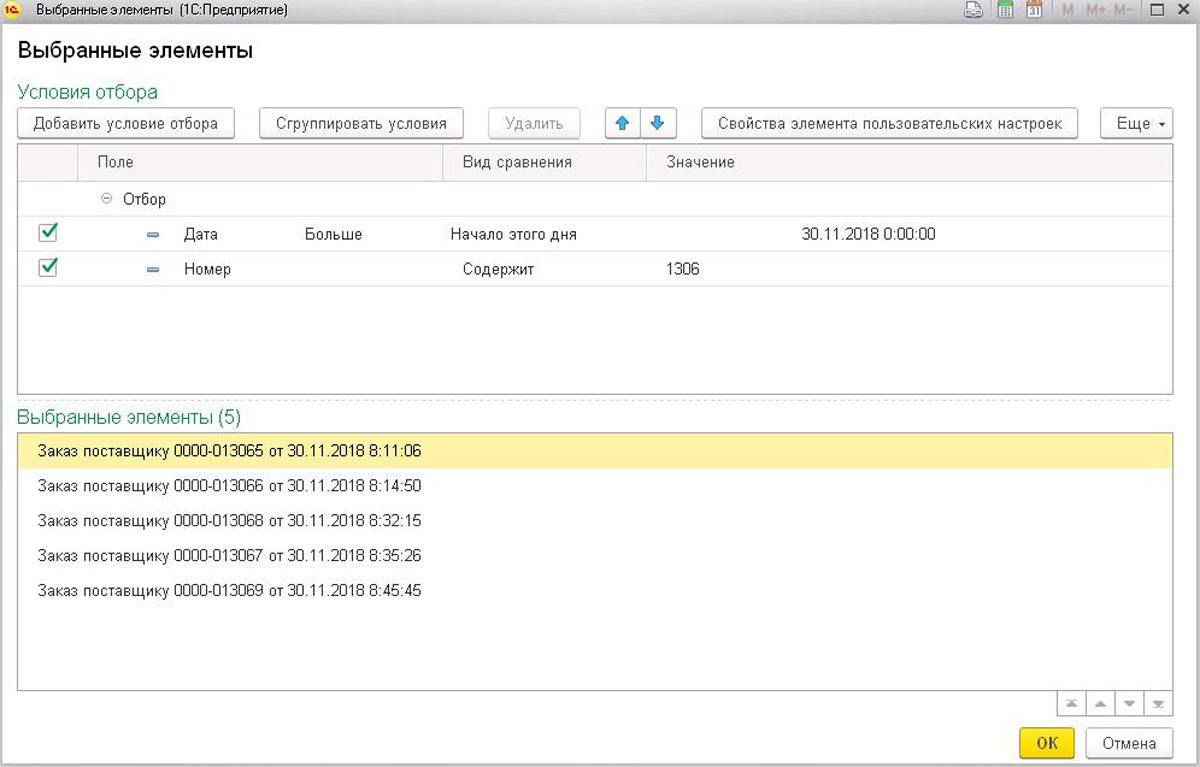Collapse the Отбор group node
This screenshot has width=1200, height=767.
pos(107,199)
